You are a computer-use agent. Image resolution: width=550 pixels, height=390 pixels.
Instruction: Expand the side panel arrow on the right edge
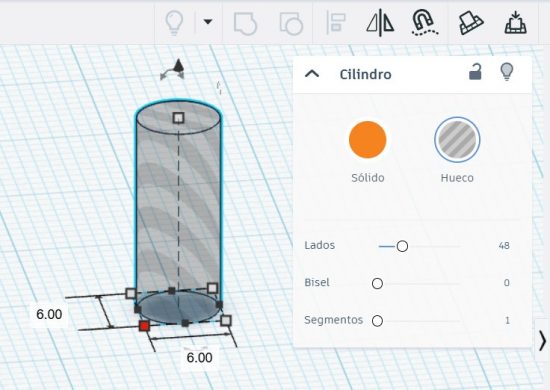(542, 340)
